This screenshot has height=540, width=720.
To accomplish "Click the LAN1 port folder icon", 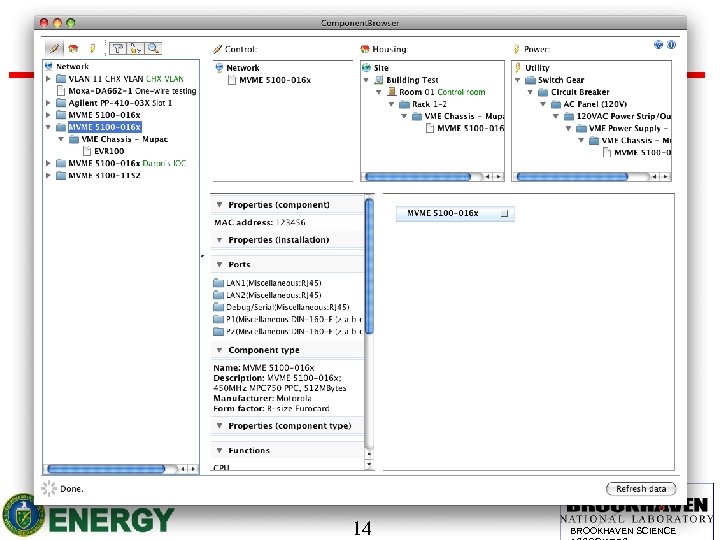I will (x=219, y=283).
